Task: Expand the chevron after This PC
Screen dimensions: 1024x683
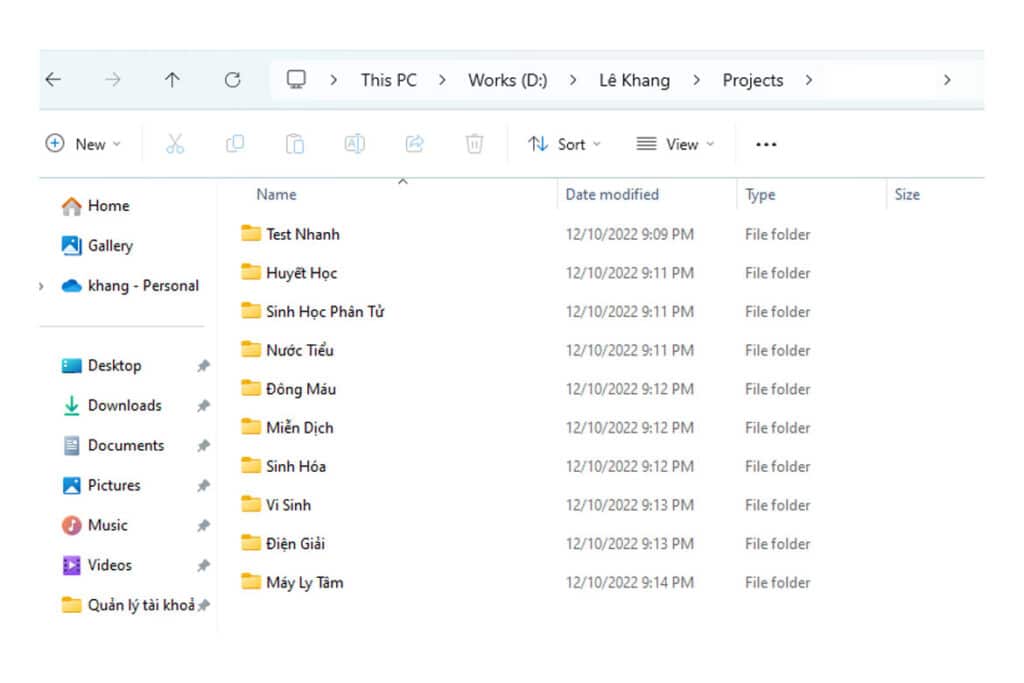Action: tap(442, 80)
